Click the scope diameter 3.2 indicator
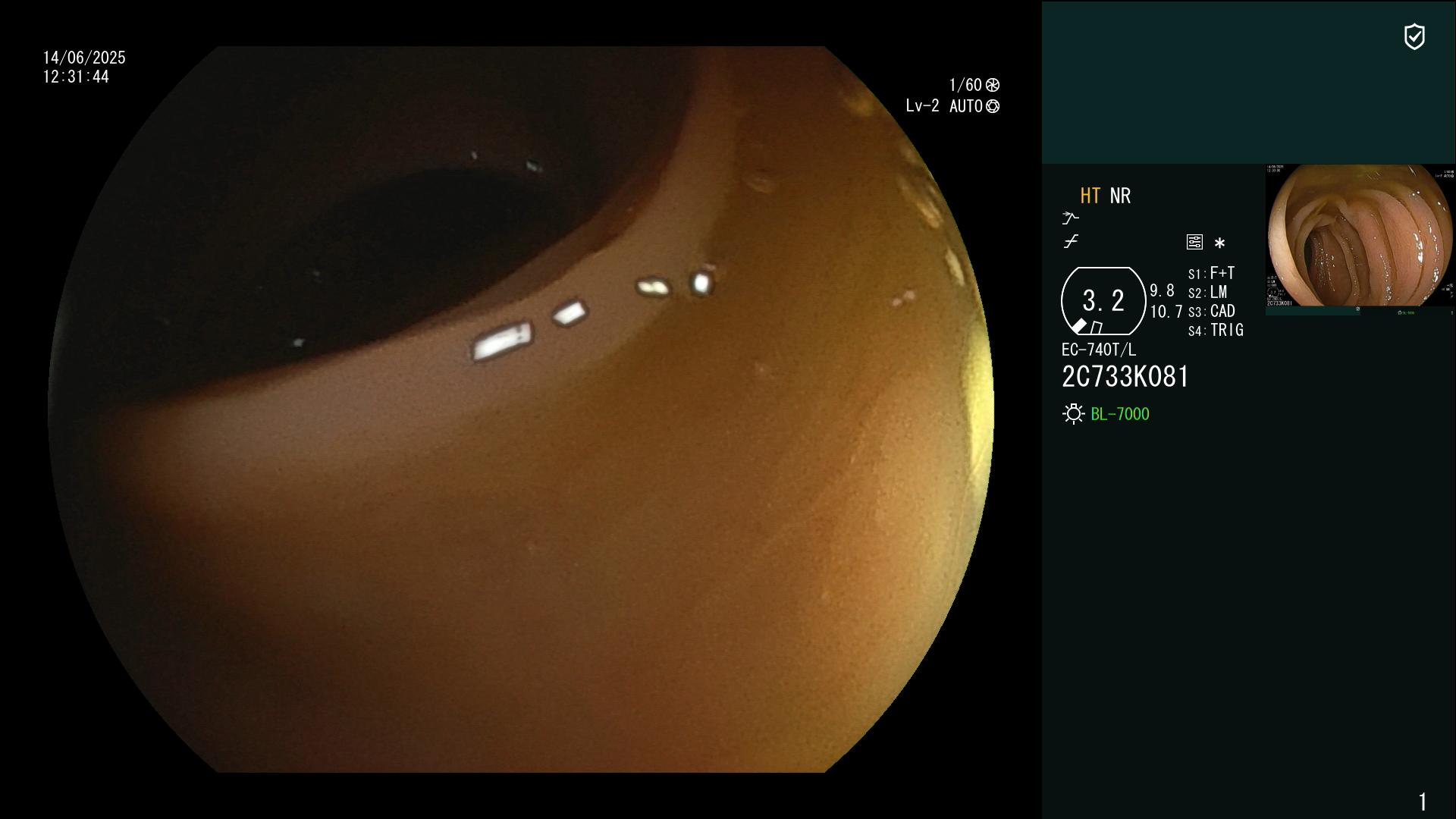Viewport: 1456px width, 819px height. [1103, 301]
